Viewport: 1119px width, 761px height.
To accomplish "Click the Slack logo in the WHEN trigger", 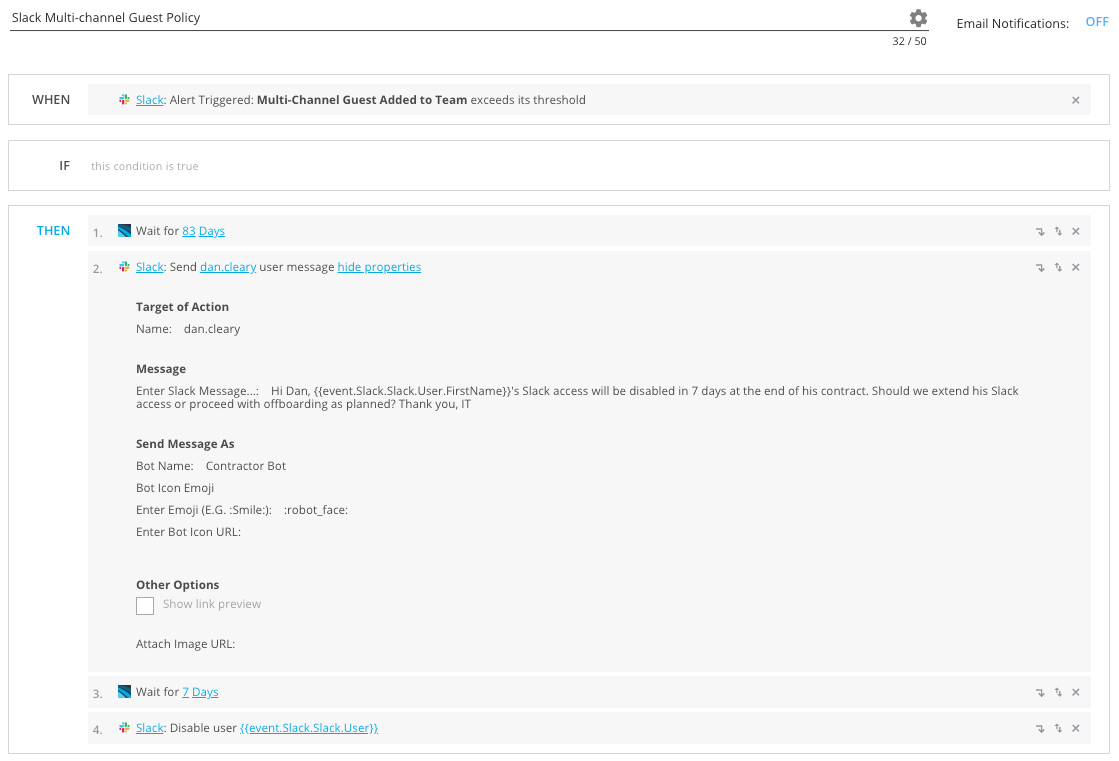I will 124,100.
